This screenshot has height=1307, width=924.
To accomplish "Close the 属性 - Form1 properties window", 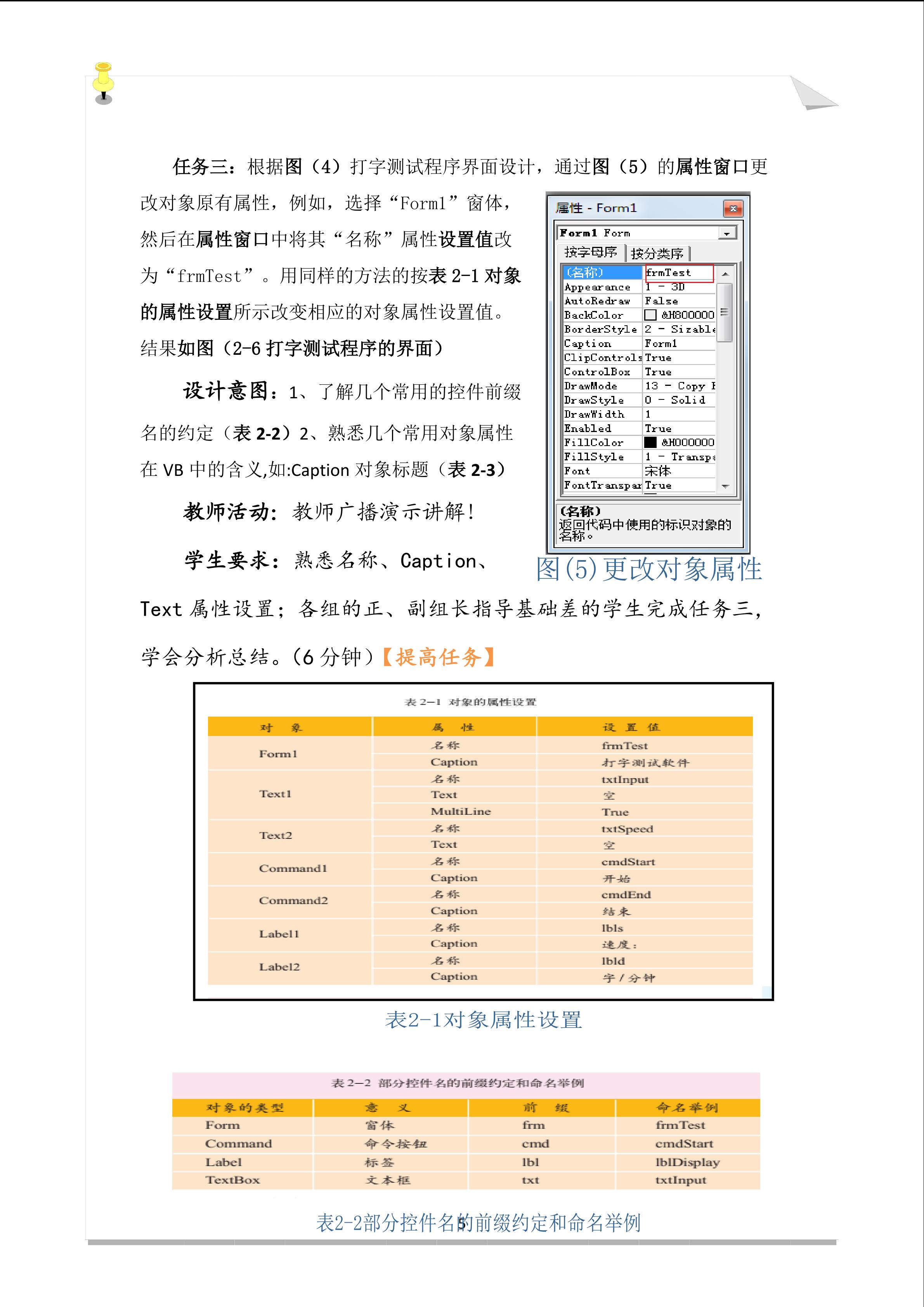I will 733,208.
